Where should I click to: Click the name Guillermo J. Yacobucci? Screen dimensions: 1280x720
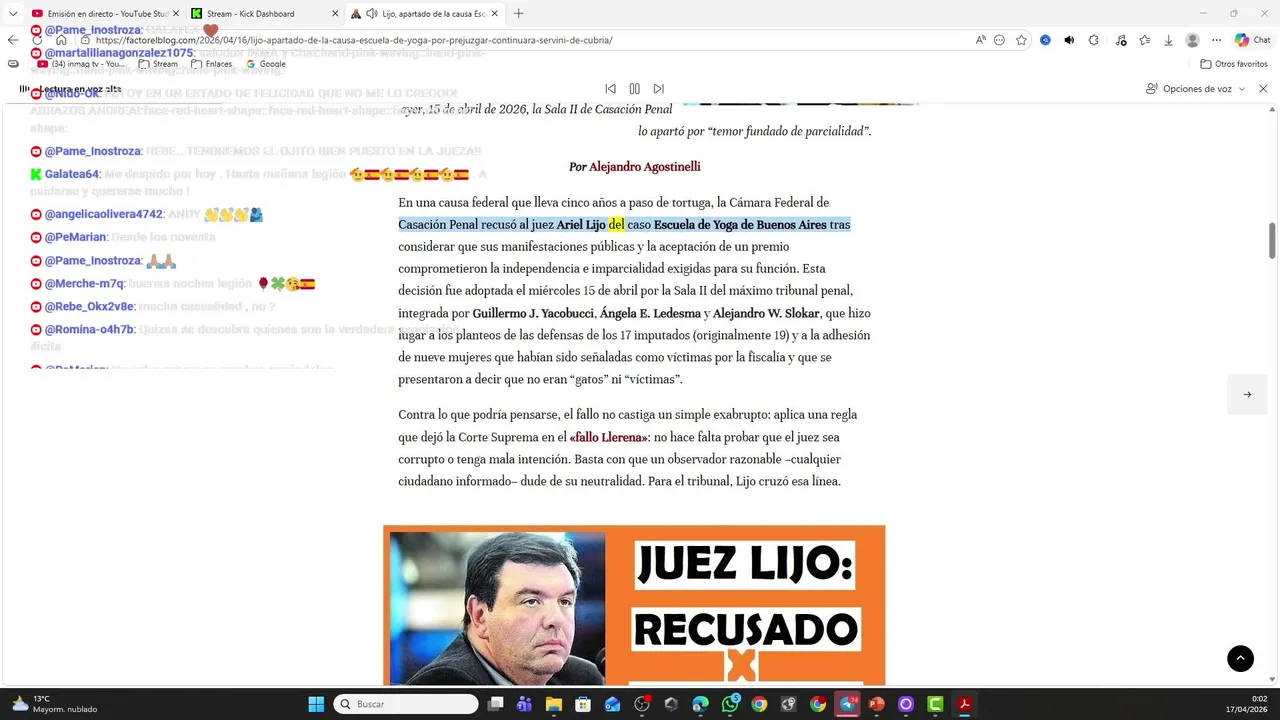(x=533, y=314)
